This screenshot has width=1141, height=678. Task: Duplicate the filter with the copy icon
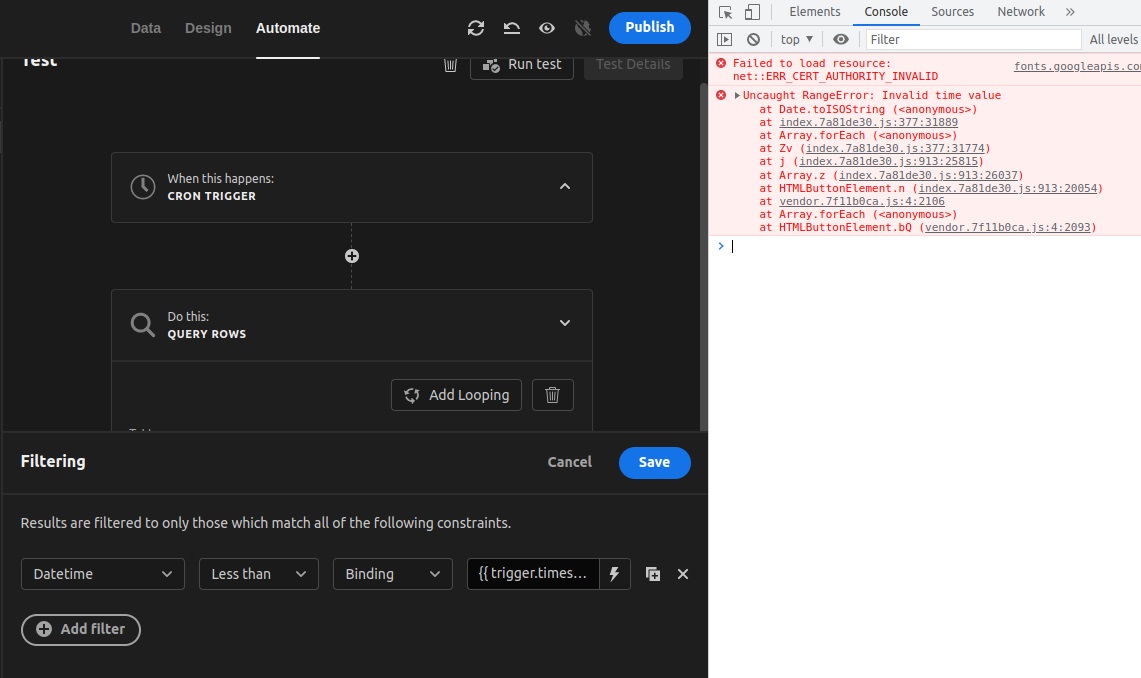[652, 574]
